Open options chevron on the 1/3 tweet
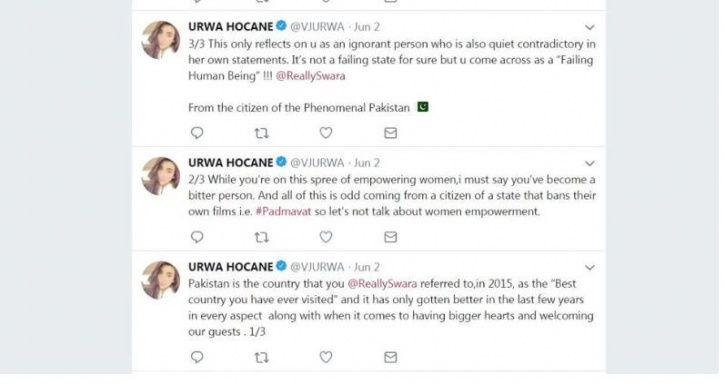The height and width of the screenshot is (384, 725). [590, 268]
